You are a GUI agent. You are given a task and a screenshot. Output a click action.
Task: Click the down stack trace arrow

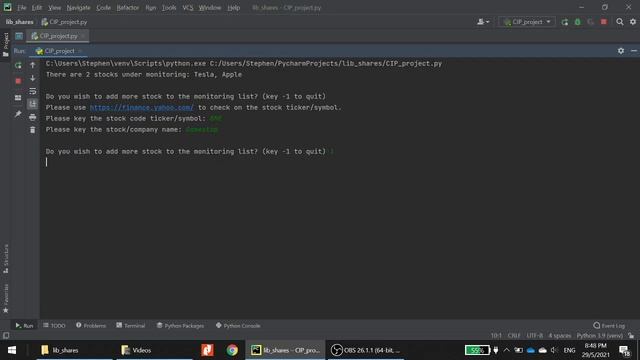click(x=33, y=78)
